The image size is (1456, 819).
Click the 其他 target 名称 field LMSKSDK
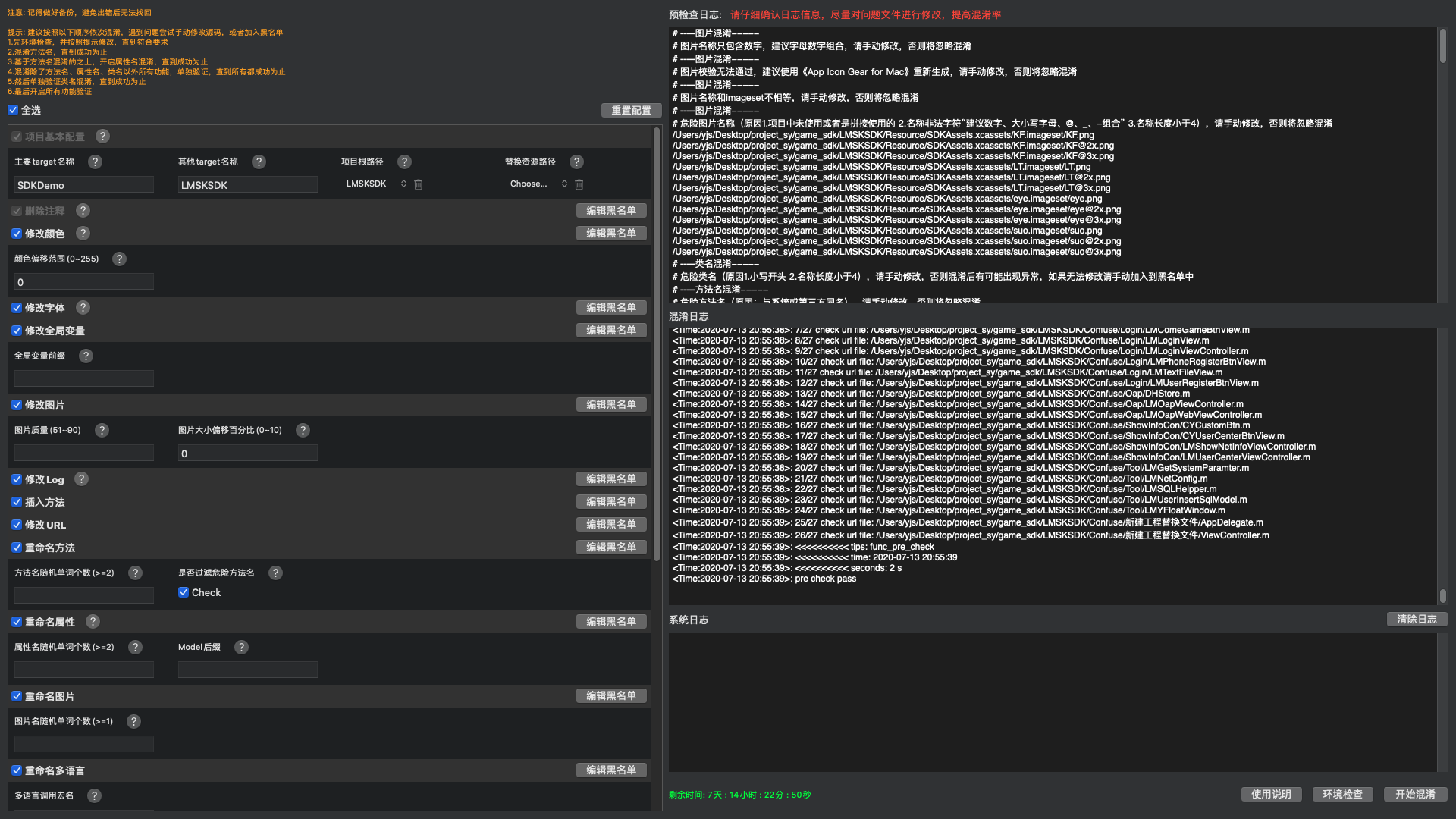click(x=248, y=185)
